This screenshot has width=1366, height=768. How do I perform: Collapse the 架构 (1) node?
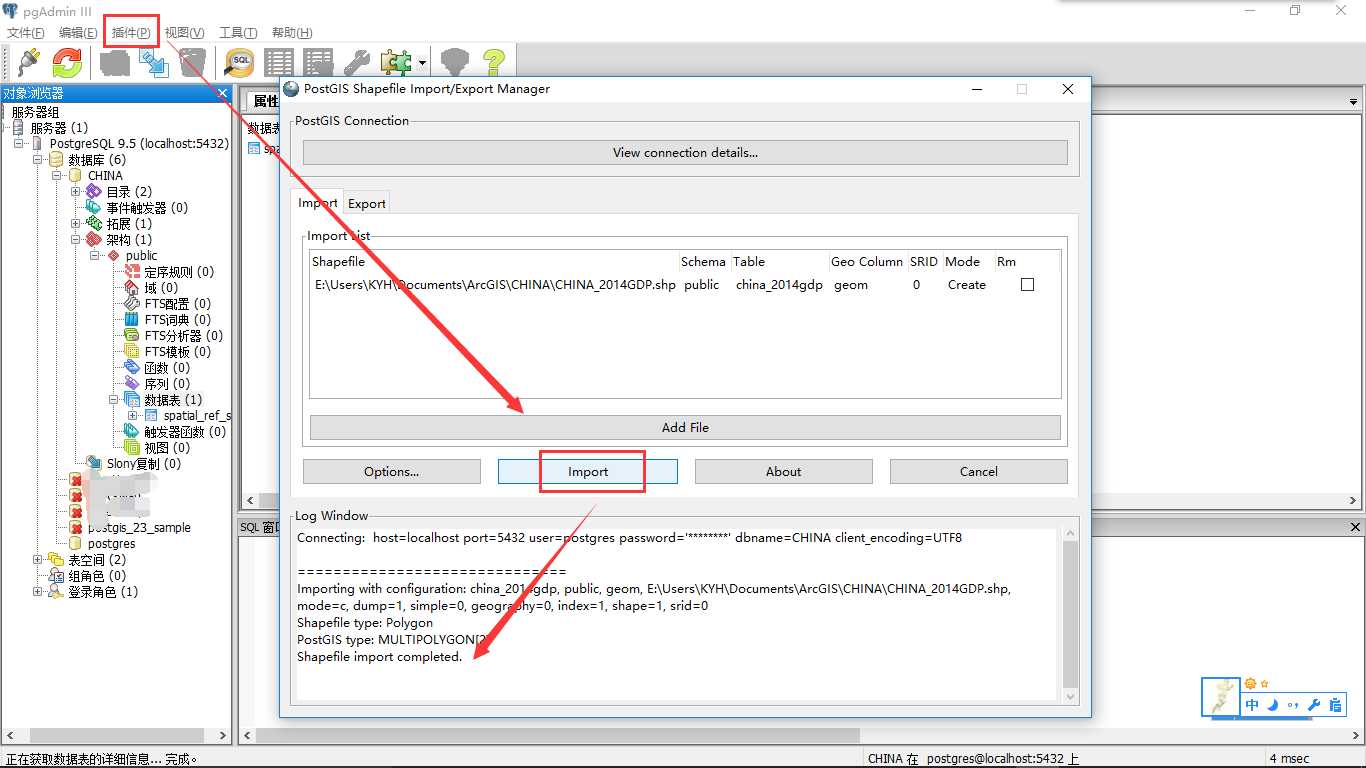click(x=76, y=239)
